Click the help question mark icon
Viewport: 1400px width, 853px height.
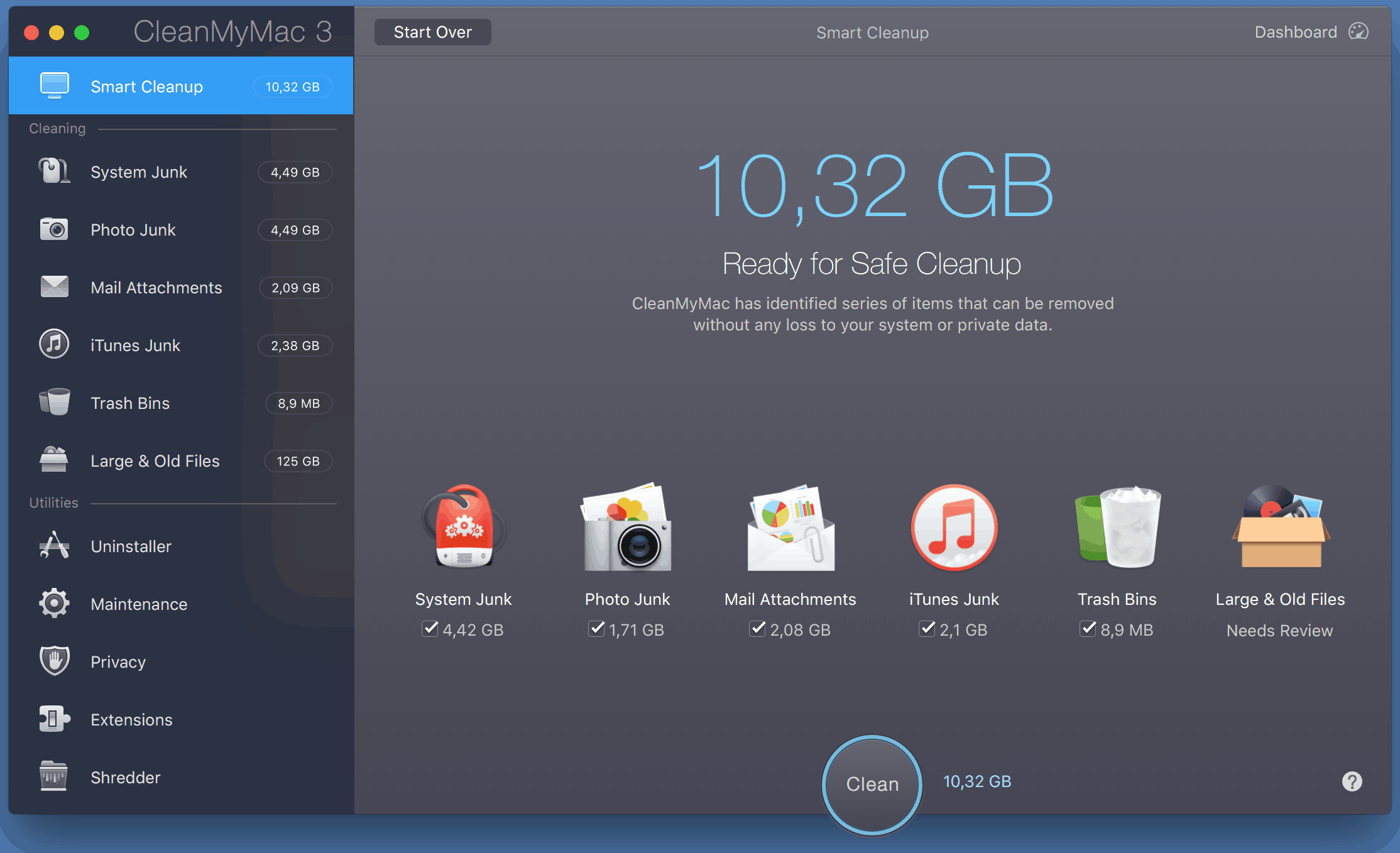tap(1352, 781)
